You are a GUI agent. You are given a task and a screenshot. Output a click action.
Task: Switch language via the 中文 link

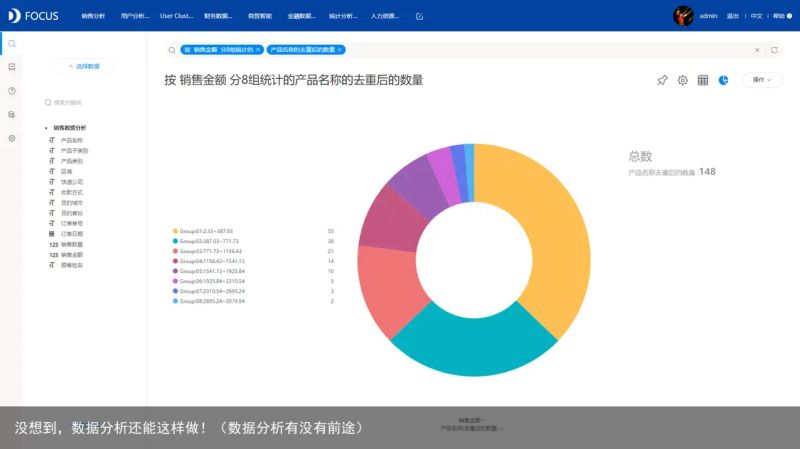(x=757, y=16)
